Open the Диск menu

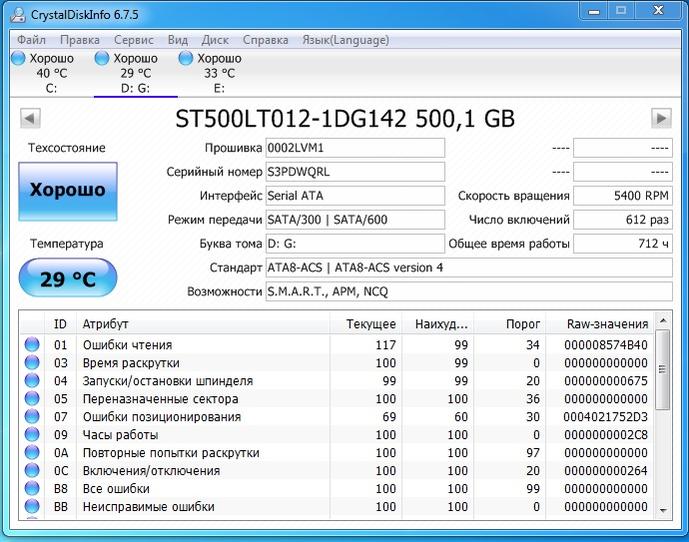pyautogui.click(x=215, y=40)
